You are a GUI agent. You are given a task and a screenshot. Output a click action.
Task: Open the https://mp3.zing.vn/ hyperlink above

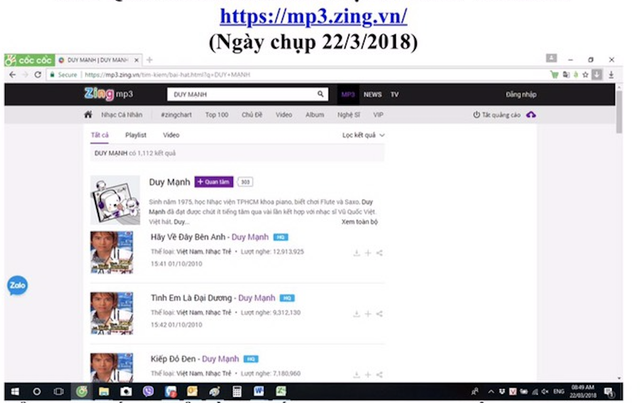(x=313, y=16)
